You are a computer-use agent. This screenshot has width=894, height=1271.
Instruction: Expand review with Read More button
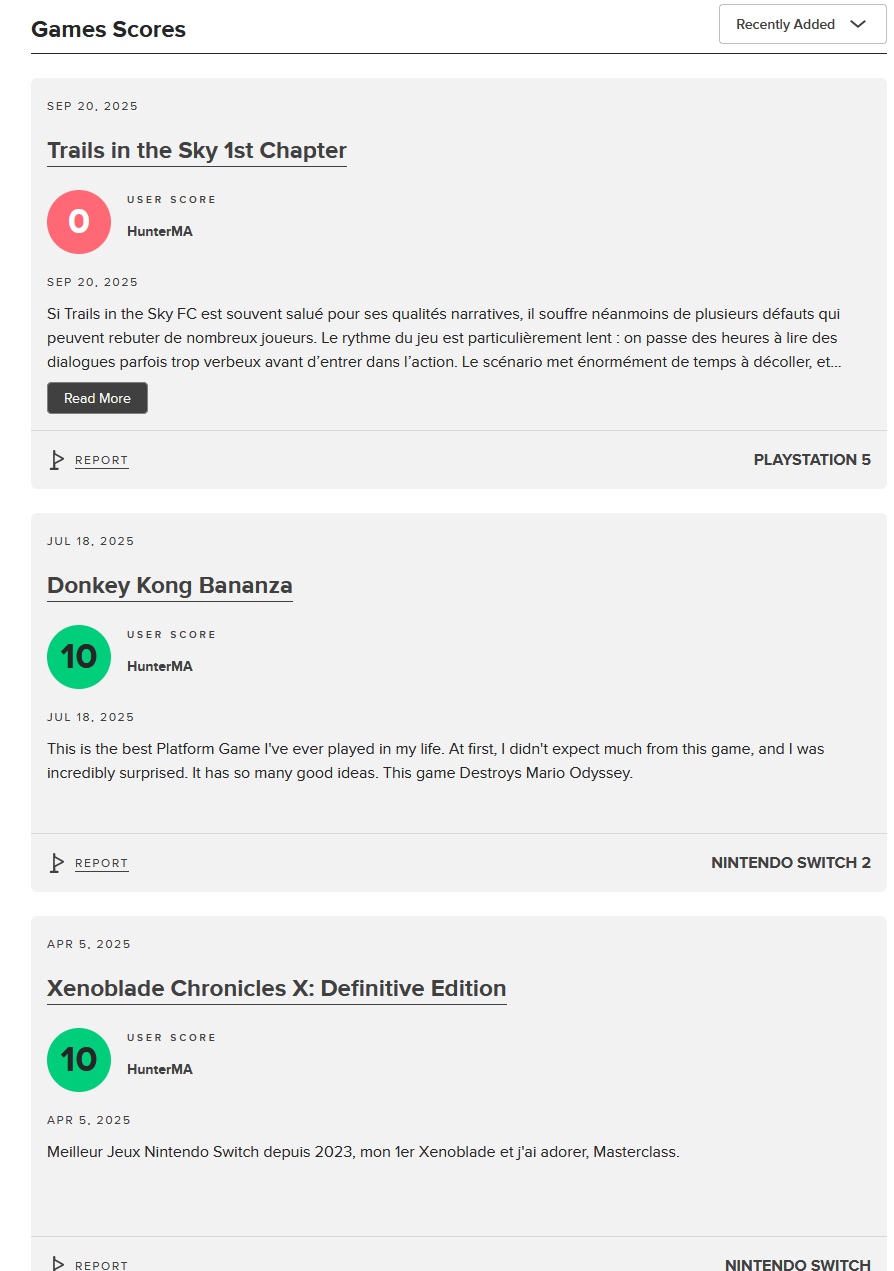click(x=97, y=398)
